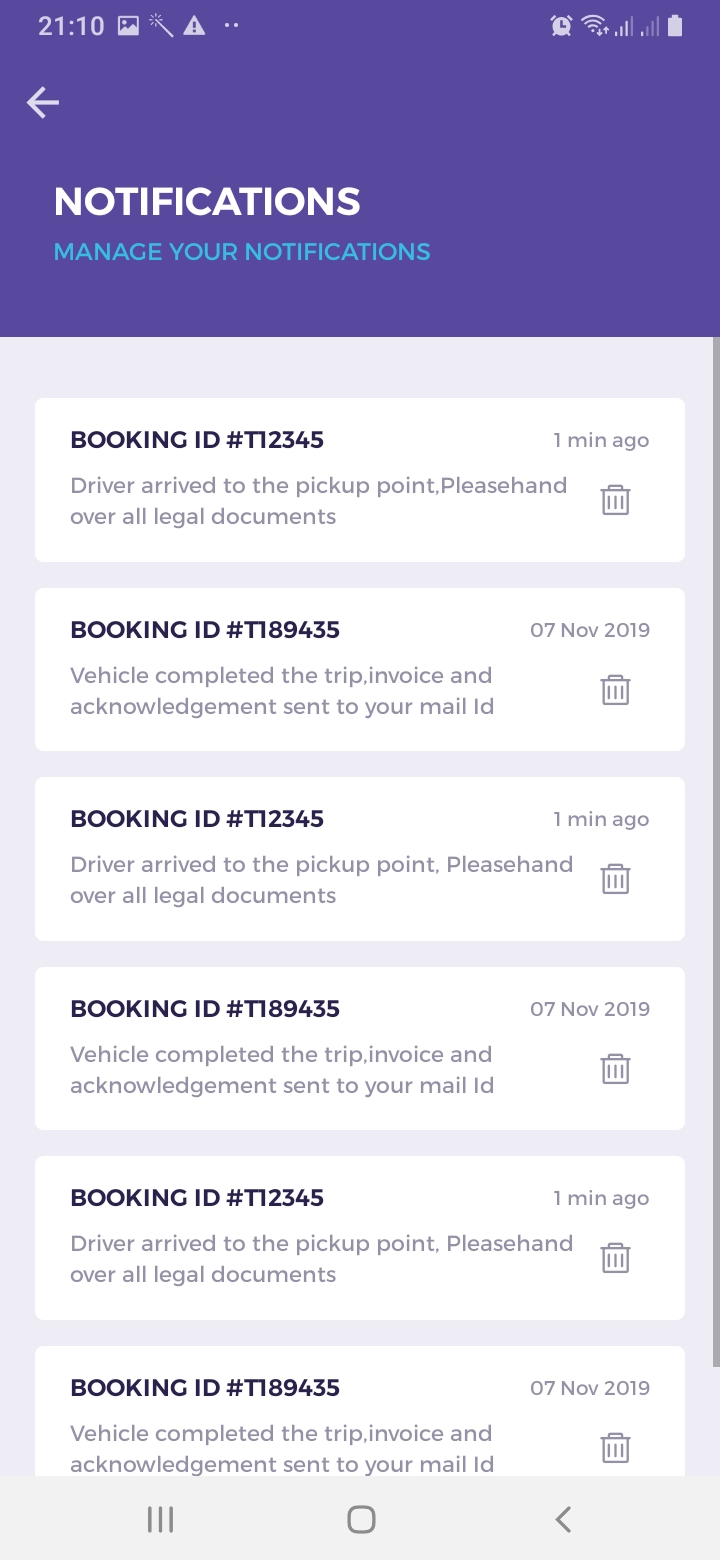Select the second Booking ID #T189435 heading
This screenshot has width=720, height=1560.
(205, 1009)
